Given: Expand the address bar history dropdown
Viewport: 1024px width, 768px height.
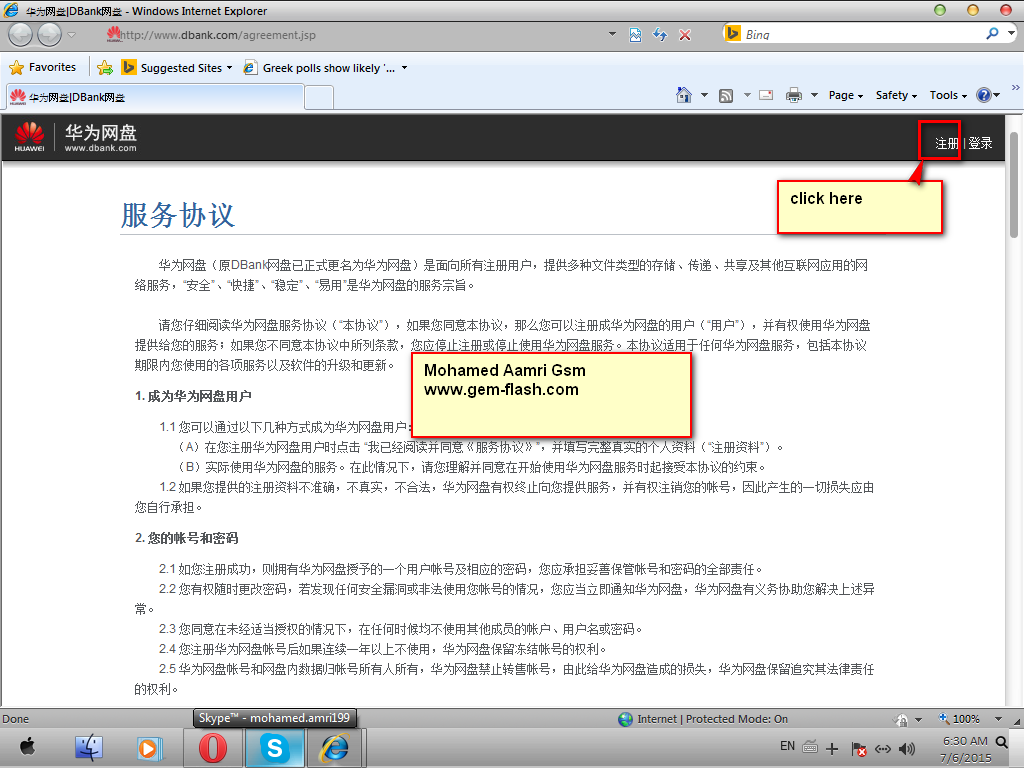Looking at the screenshot, I should coord(612,34).
